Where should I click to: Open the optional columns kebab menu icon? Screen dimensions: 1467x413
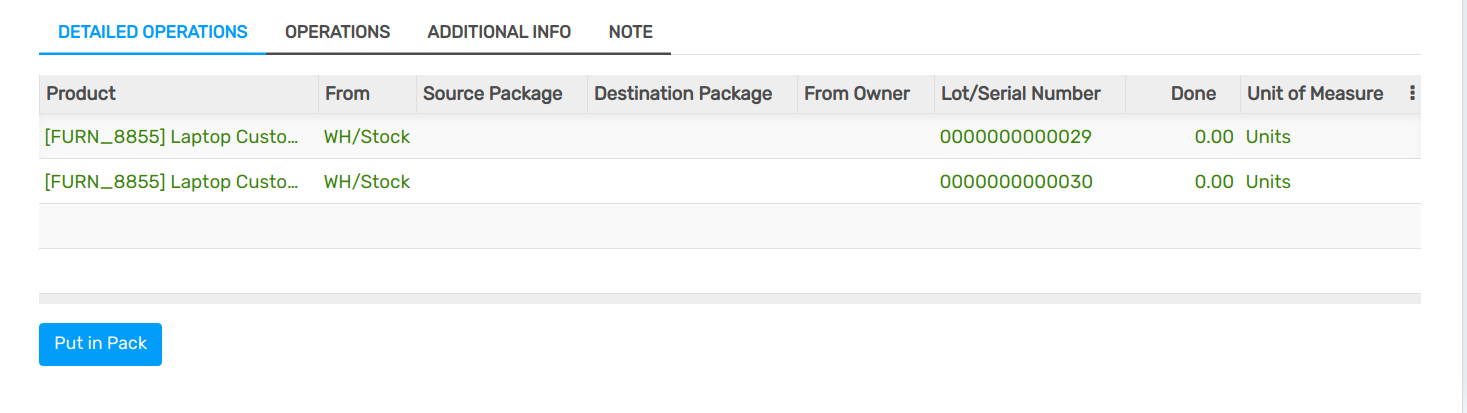click(x=1412, y=93)
